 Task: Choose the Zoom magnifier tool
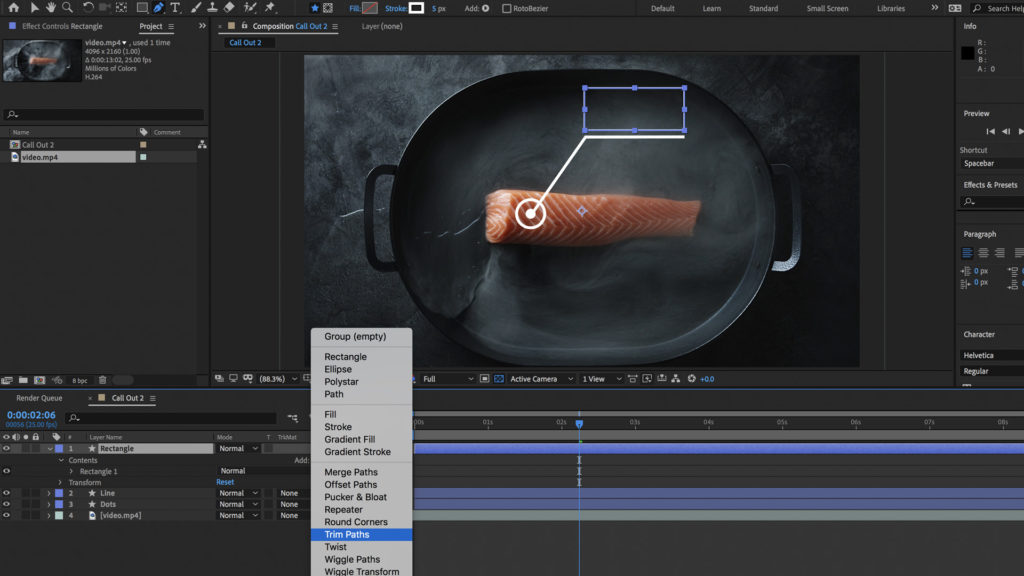tap(69, 8)
